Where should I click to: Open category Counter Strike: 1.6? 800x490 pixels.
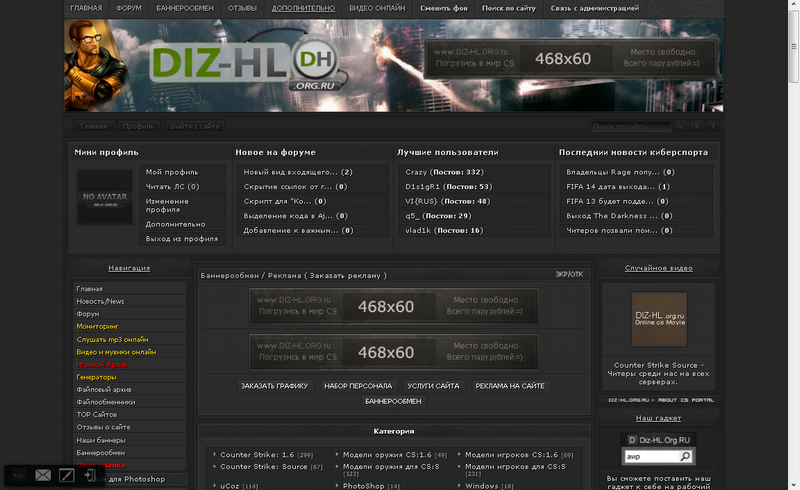pos(257,454)
